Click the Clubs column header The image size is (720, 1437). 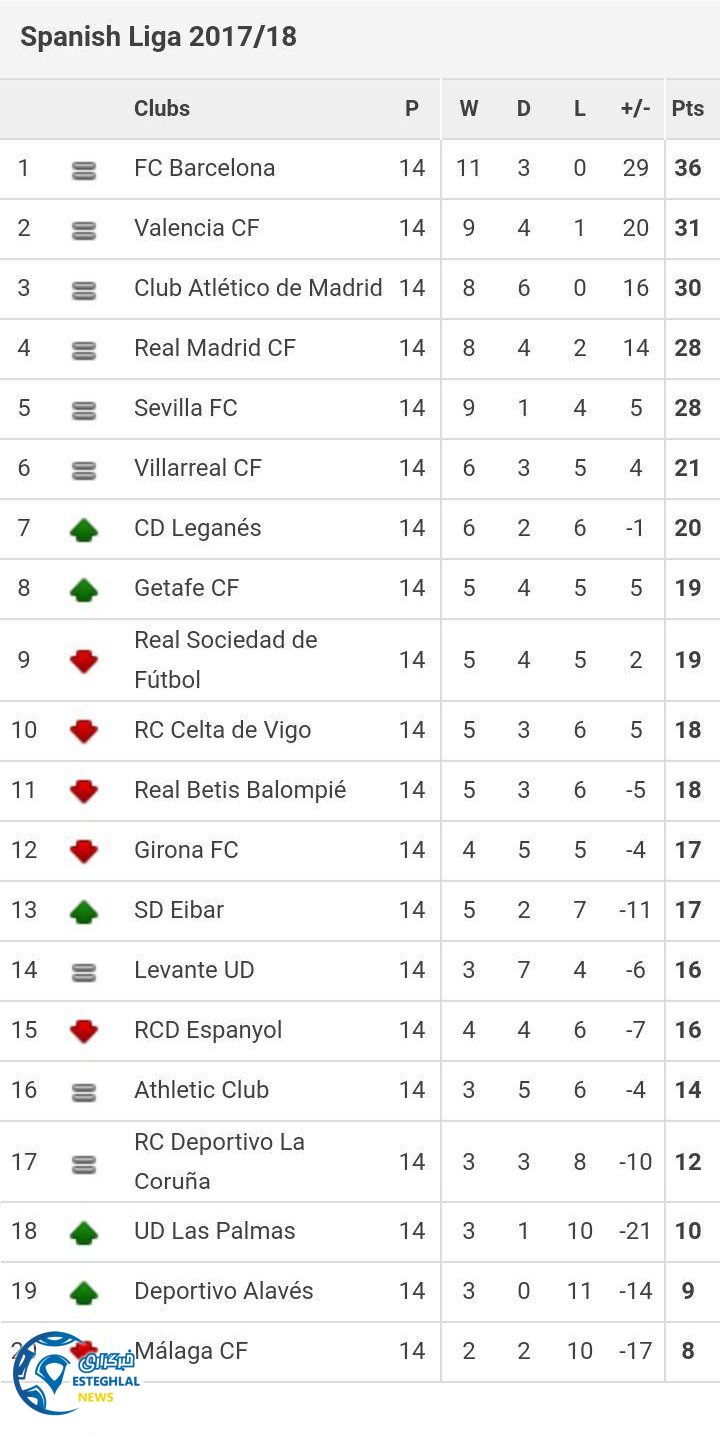pos(162,109)
